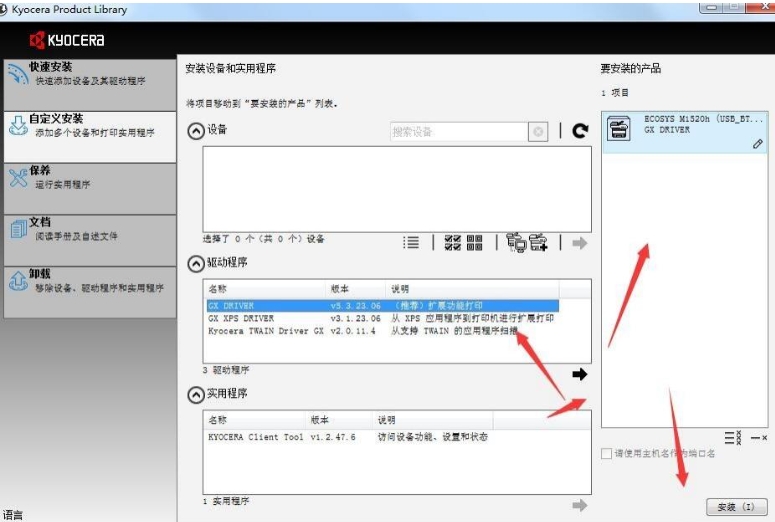Open the 保养 maintenance section

pyautogui.click(x=90, y=189)
